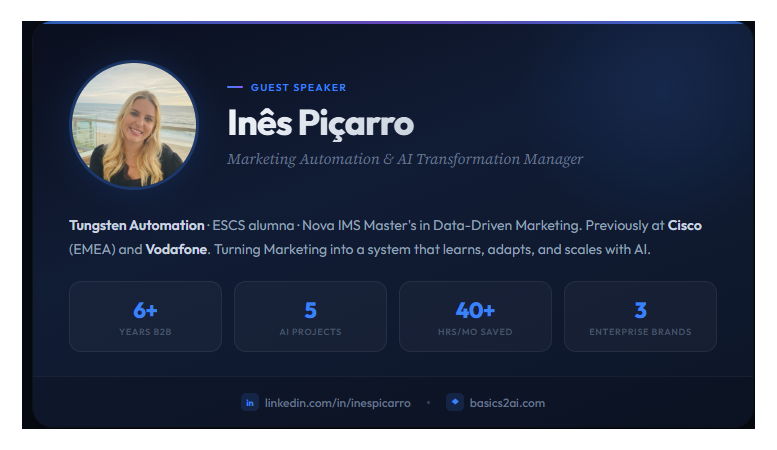Click the ESCS alumna text in bio
Image resolution: width=777 pixels, height=450 pixels.
253,225
